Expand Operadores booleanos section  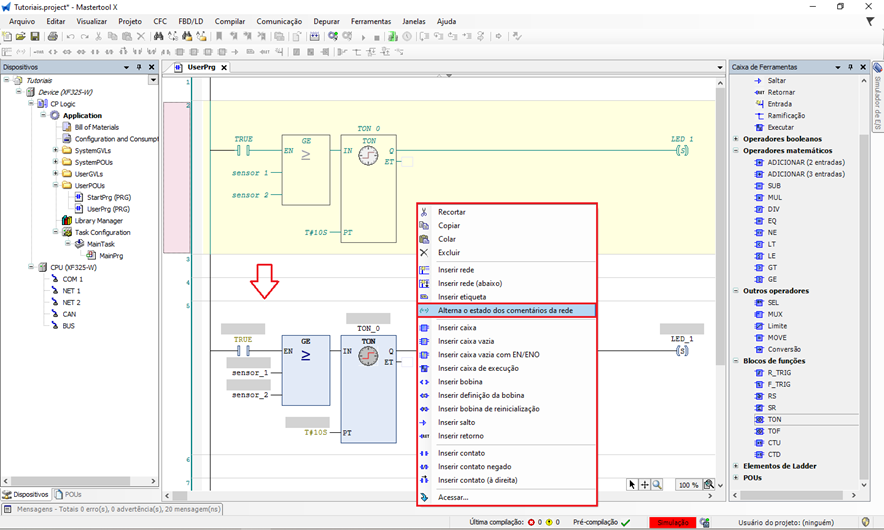[736, 139]
